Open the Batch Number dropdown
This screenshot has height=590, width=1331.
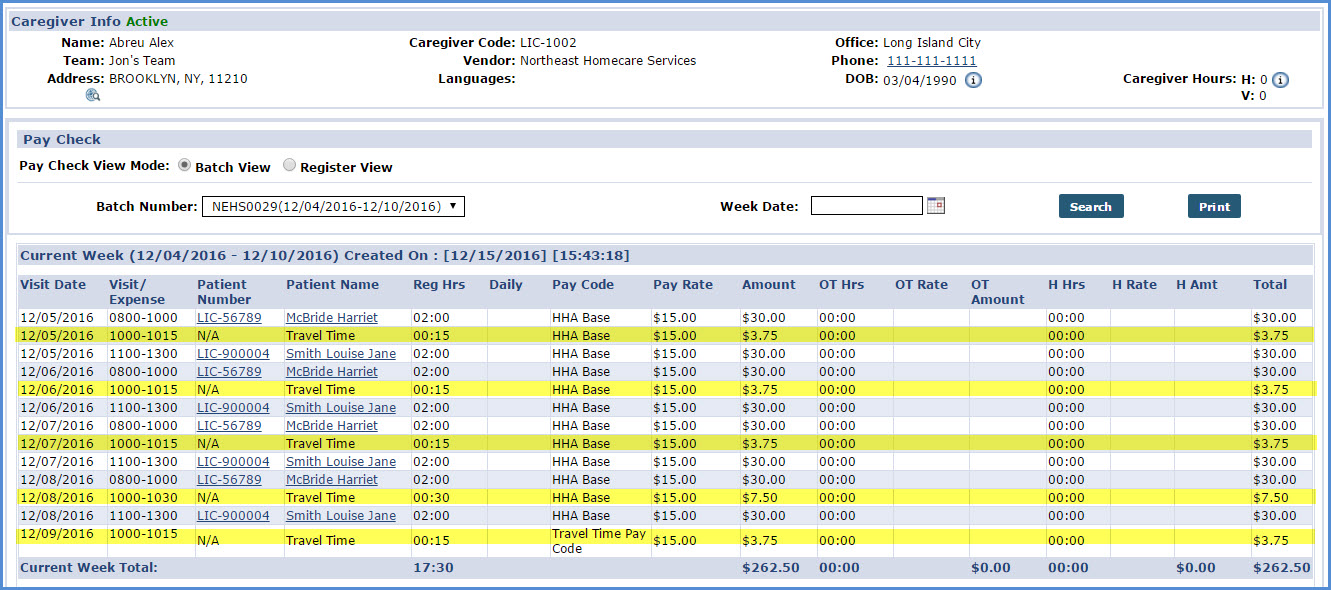(x=333, y=207)
